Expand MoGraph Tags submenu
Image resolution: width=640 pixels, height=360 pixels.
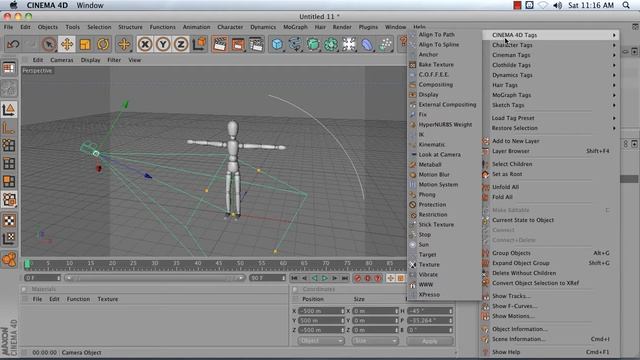tap(551, 95)
